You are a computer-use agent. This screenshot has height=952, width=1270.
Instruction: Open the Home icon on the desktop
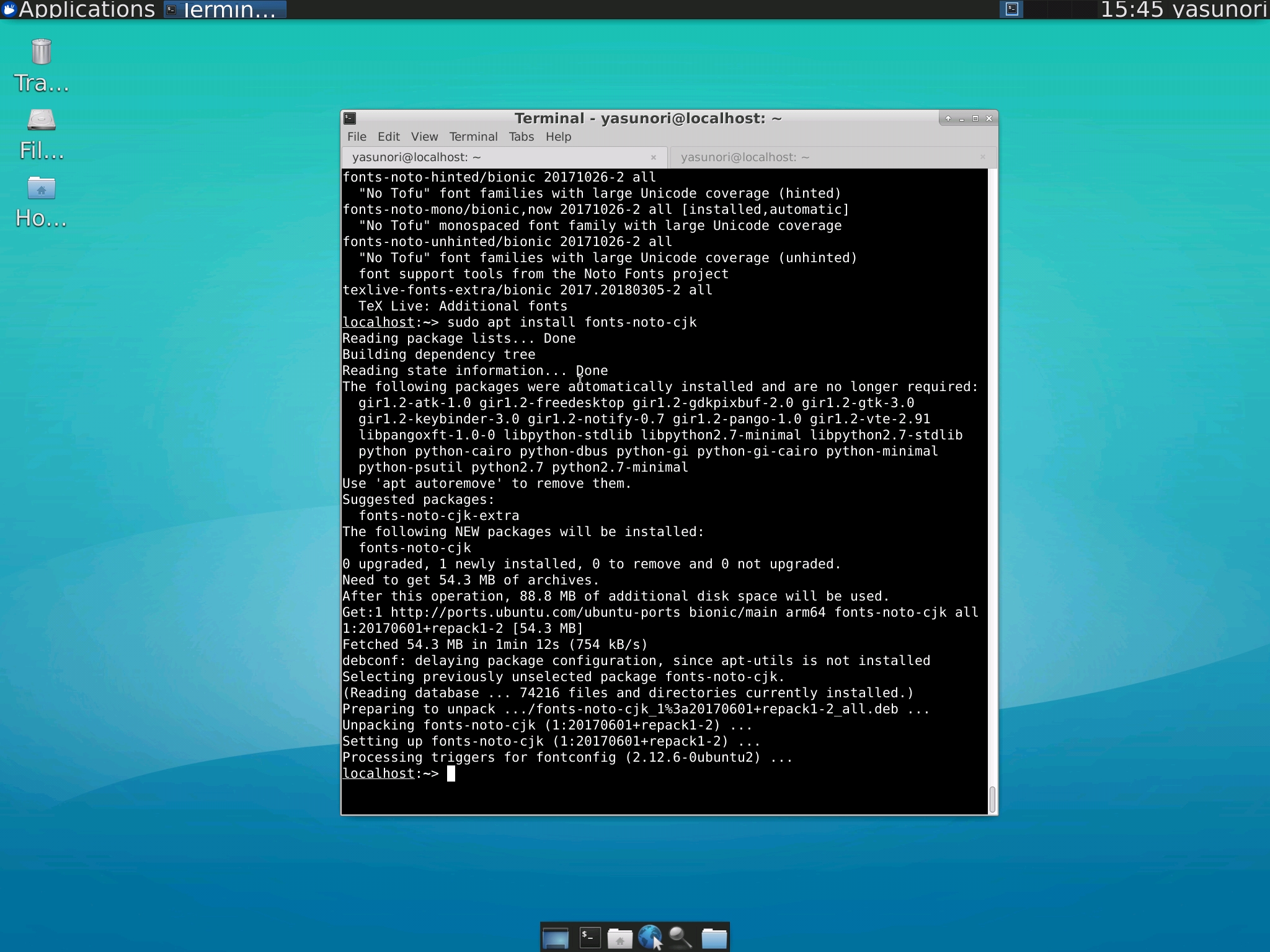[41, 190]
